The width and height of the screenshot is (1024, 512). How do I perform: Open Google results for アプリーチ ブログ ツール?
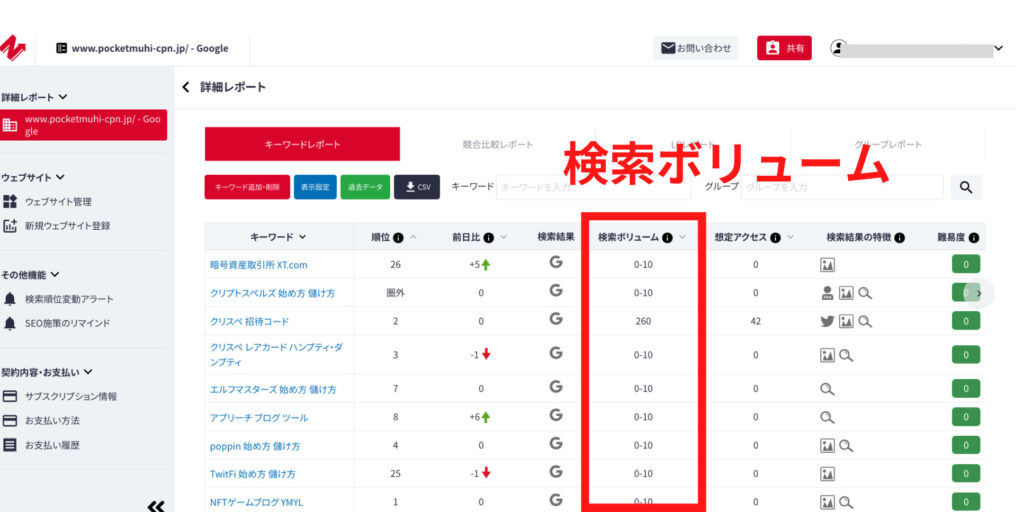(x=556, y=415)
